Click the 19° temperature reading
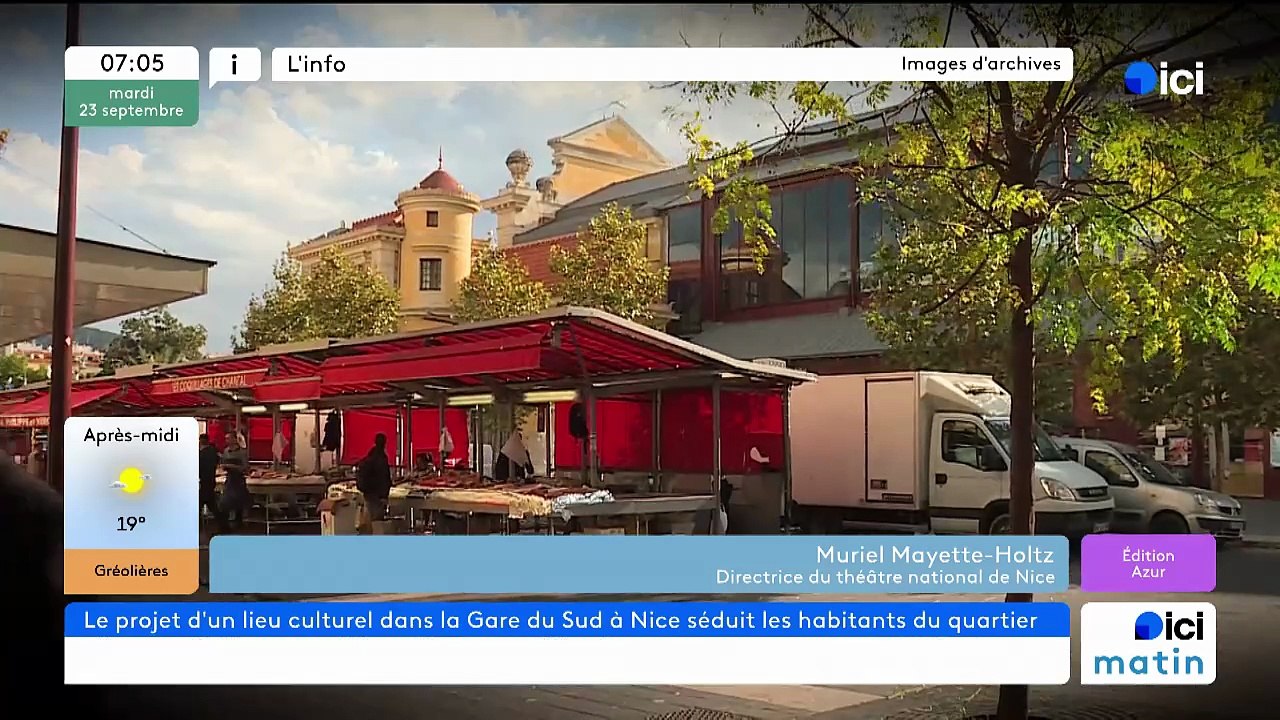The width and height of the screenshot is (1280, 720). click(x=131, y=523)
